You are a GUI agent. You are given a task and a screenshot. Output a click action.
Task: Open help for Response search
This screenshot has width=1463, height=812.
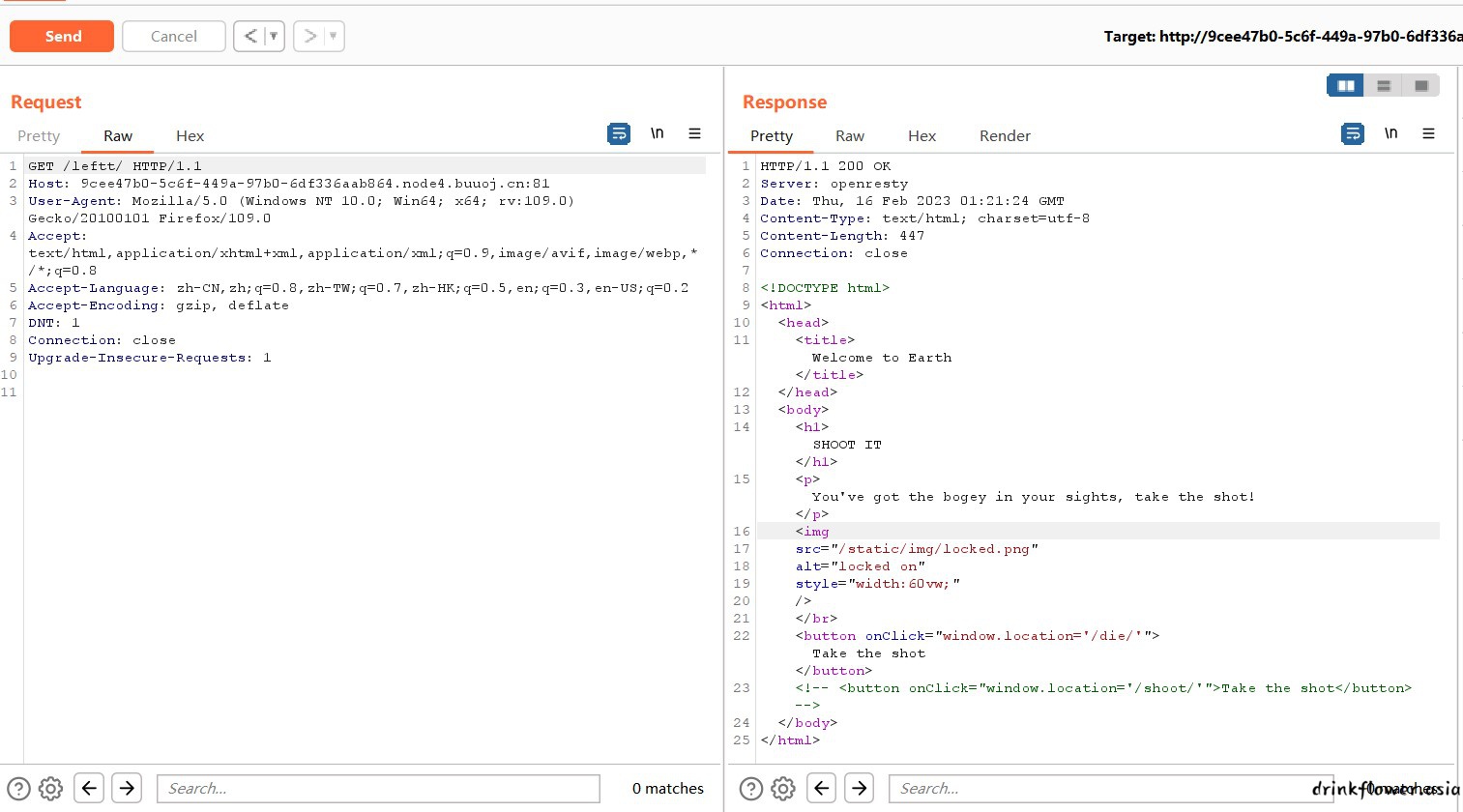coord(750,789)
